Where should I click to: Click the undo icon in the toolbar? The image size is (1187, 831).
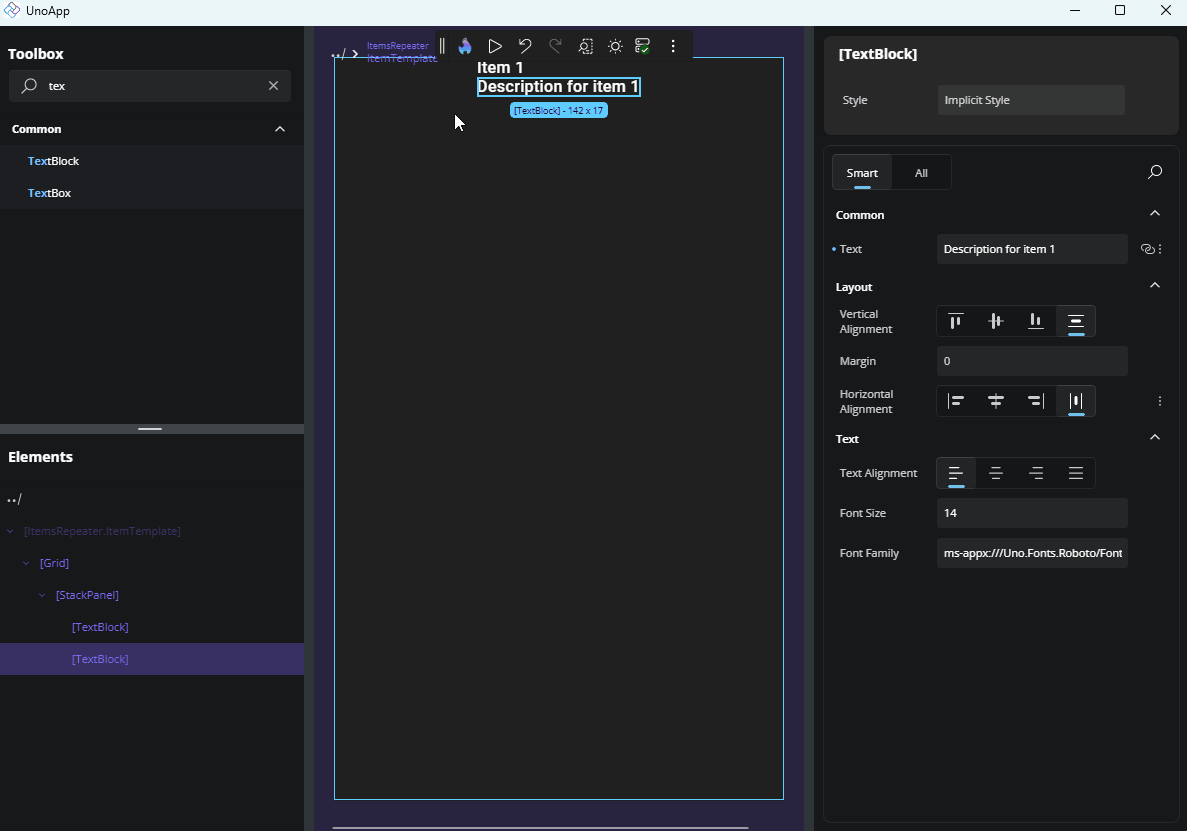tap(525, 45)
